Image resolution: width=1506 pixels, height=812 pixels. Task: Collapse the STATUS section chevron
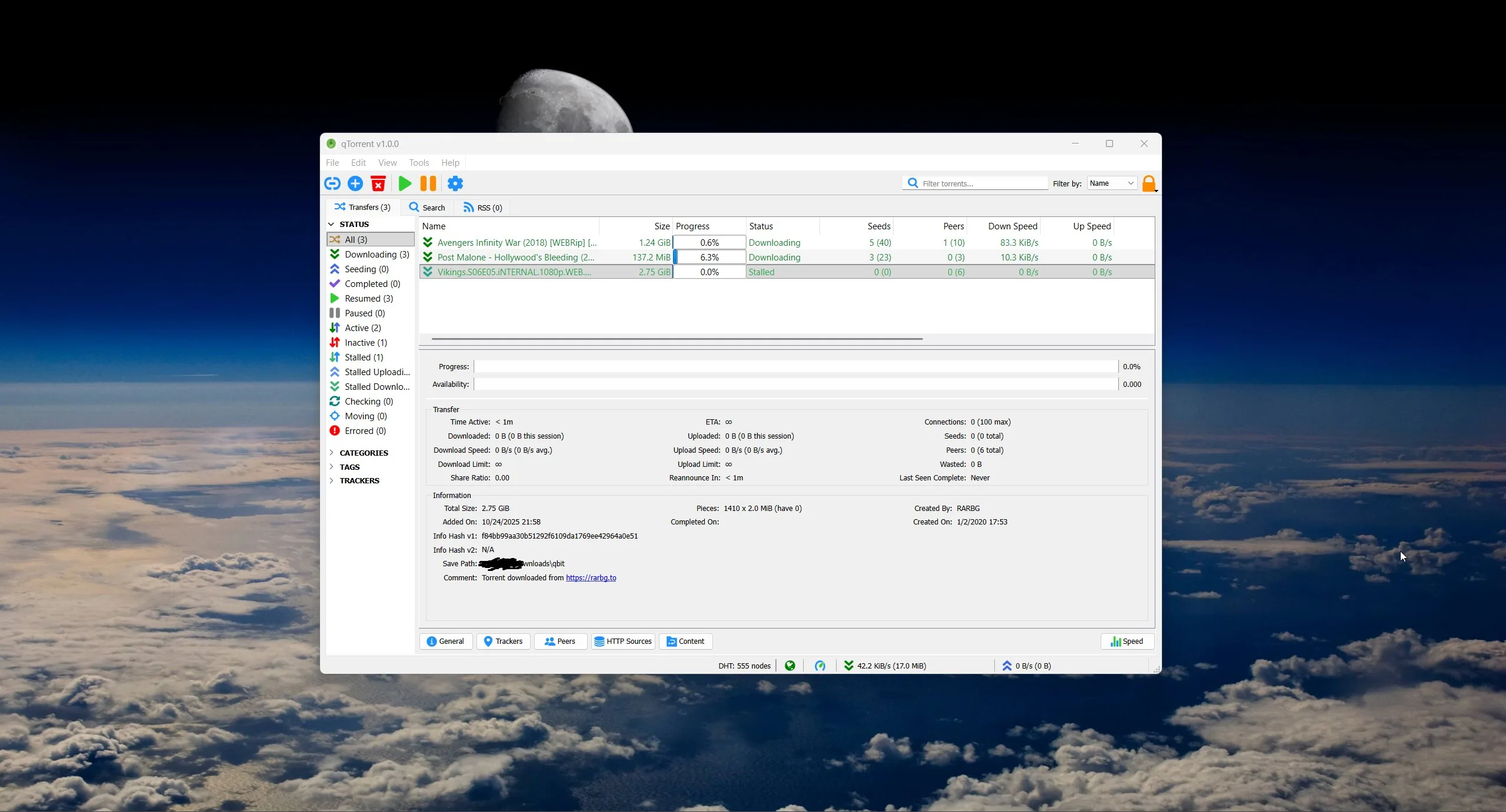pos(331,224)
